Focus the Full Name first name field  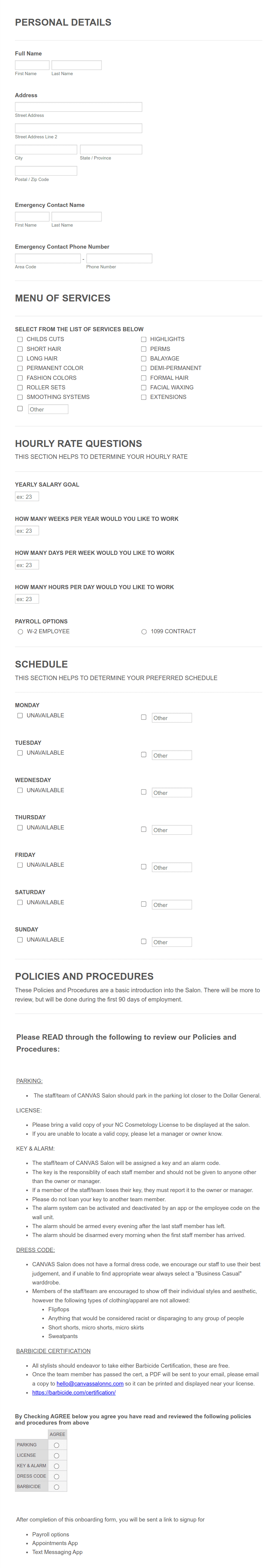coord(32,65)
